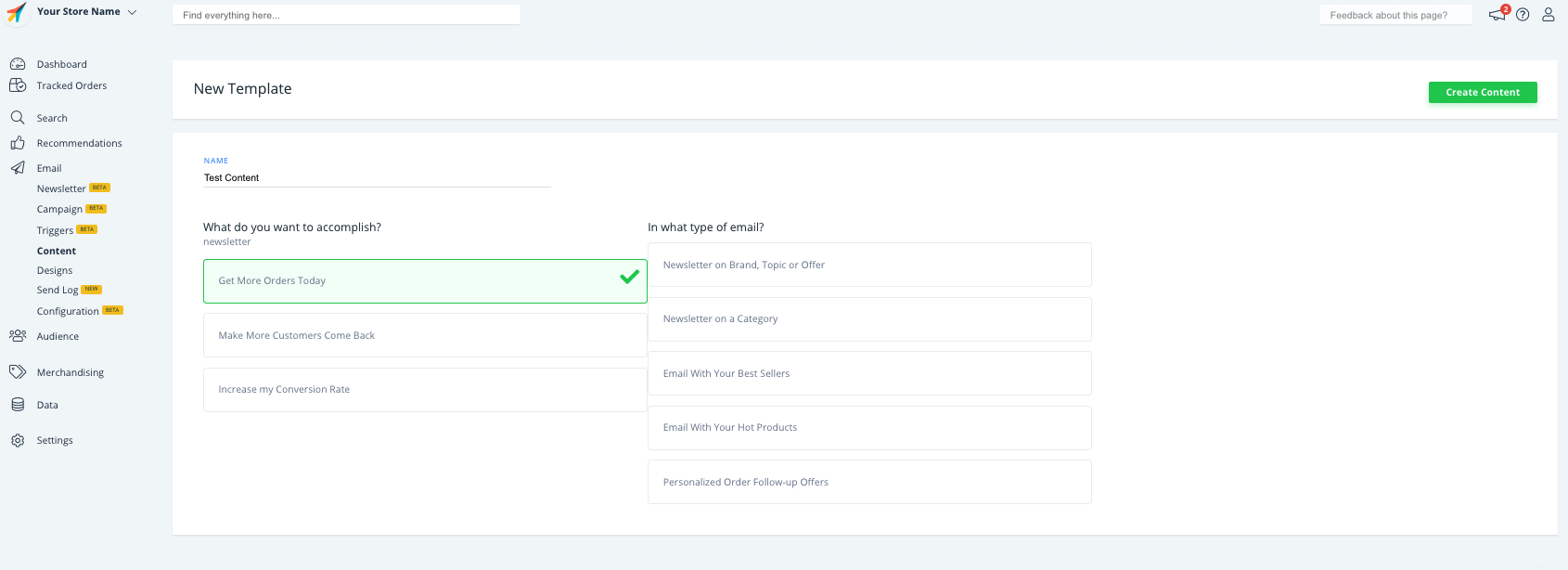Viewport: 1568px width, 570px height.
Task: Select the Get More Orders Today option
Action: click(425, 281)
